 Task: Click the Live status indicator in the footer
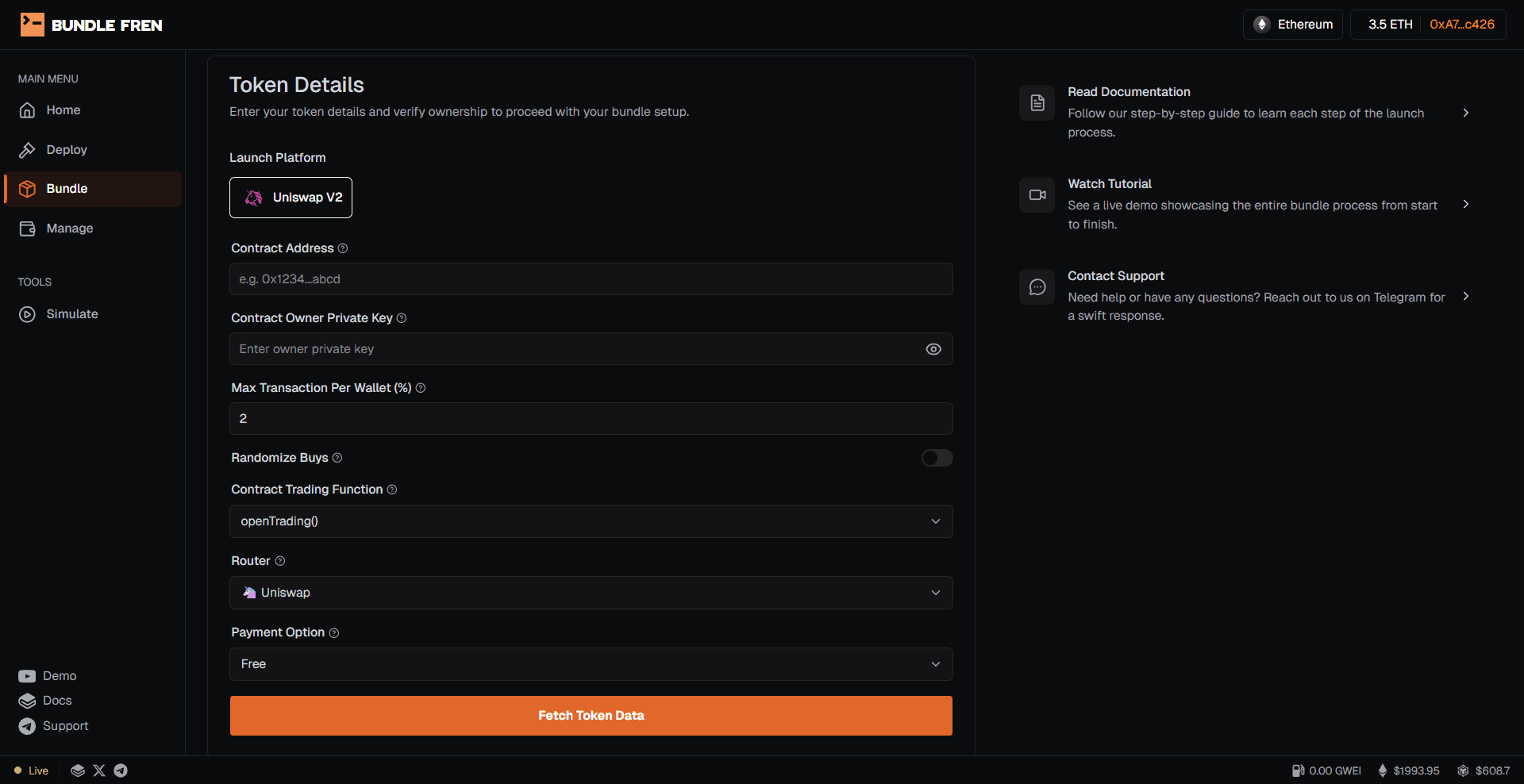[x=30, y=770]
